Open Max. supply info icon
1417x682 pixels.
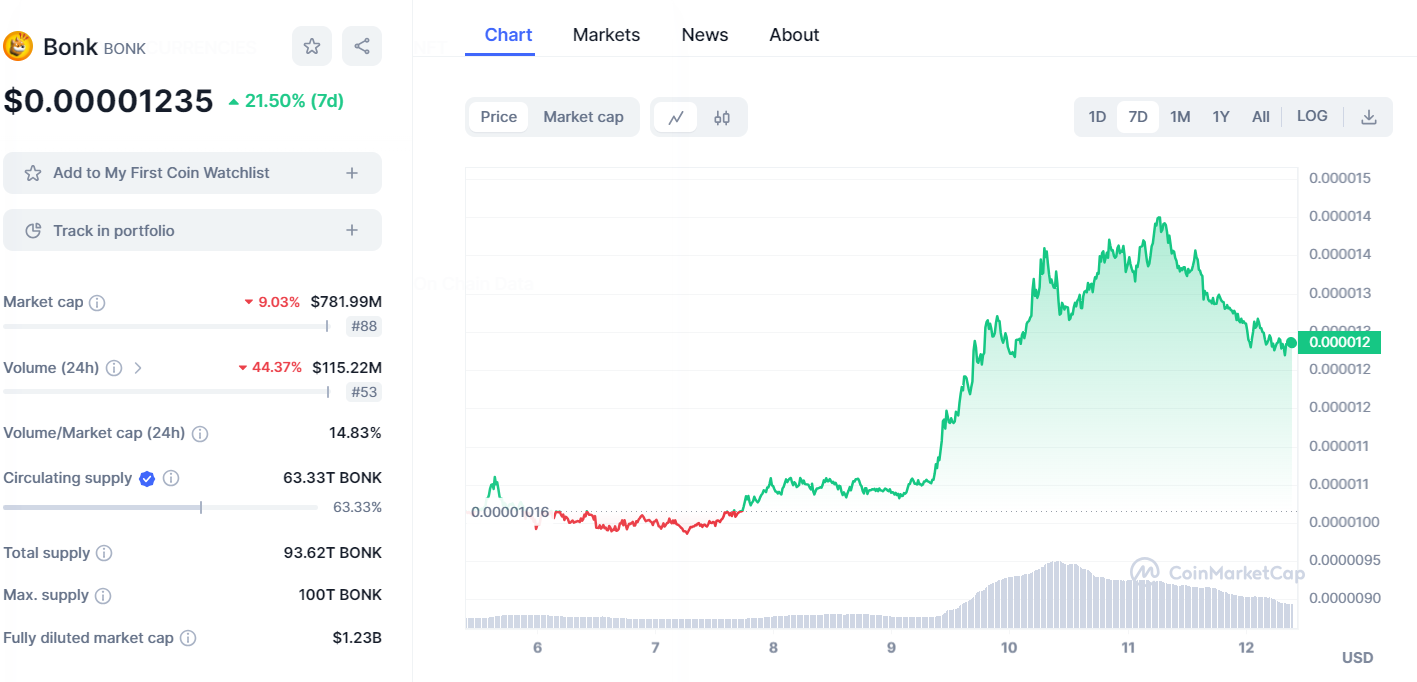(103, 596)
